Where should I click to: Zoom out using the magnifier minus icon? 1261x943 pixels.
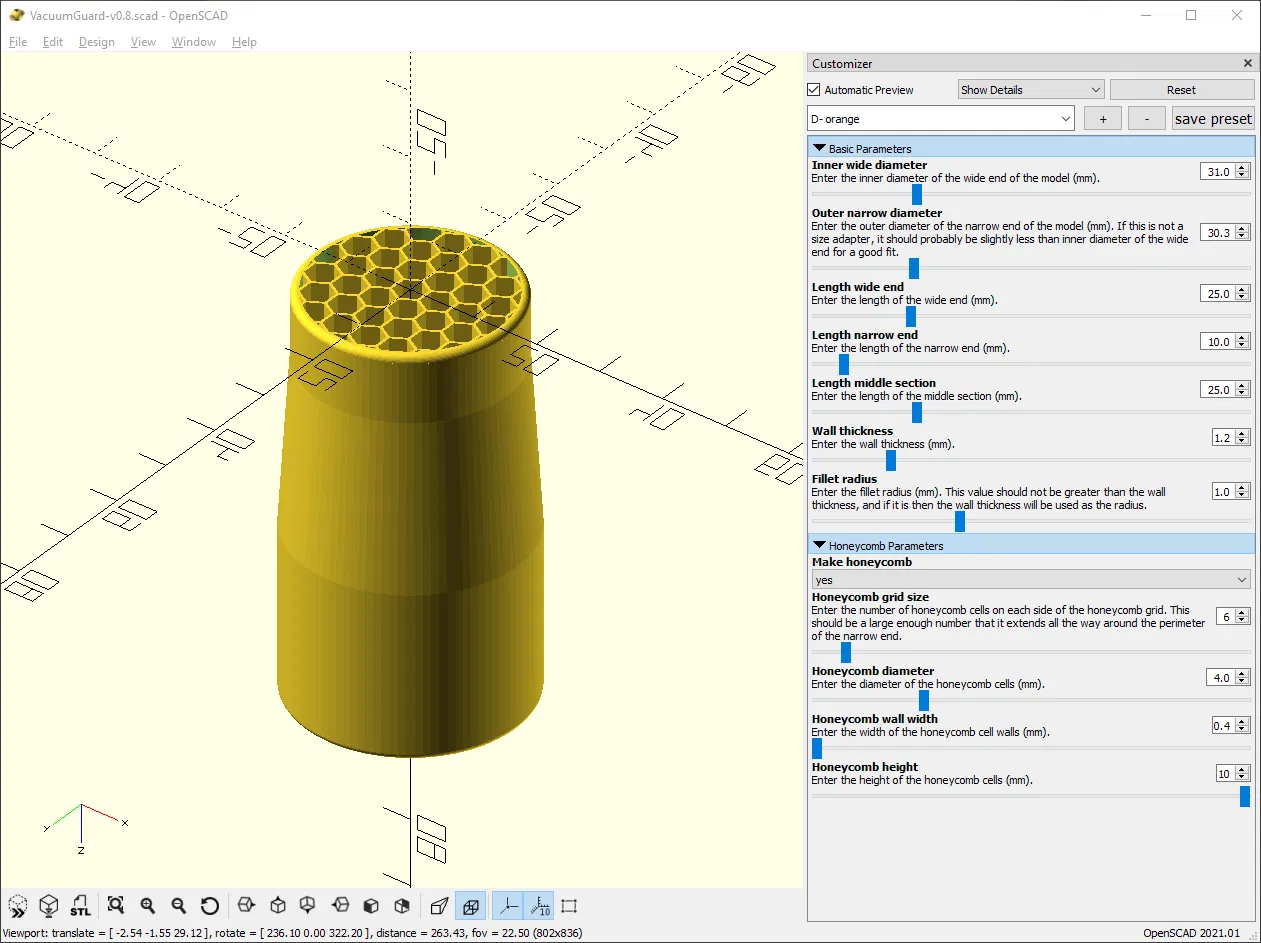click(x=179, y=906)
